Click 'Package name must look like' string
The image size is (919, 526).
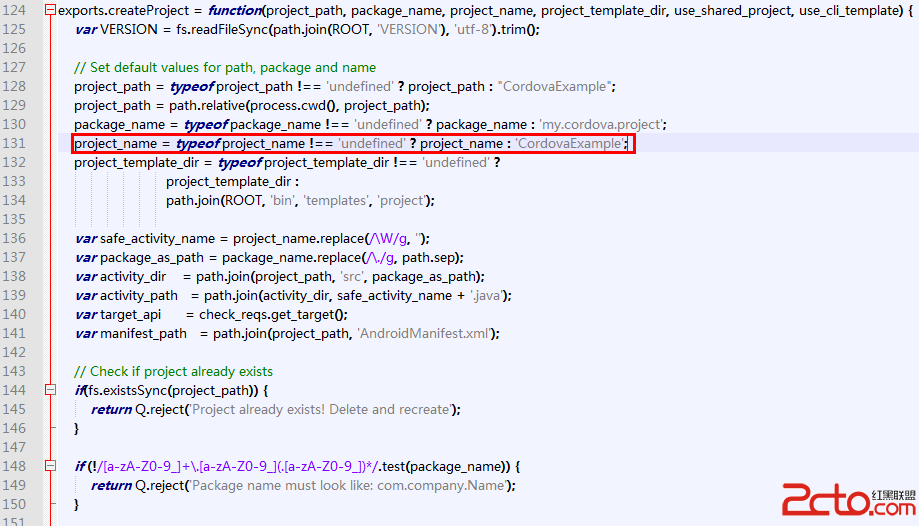(x=348, y=486)
